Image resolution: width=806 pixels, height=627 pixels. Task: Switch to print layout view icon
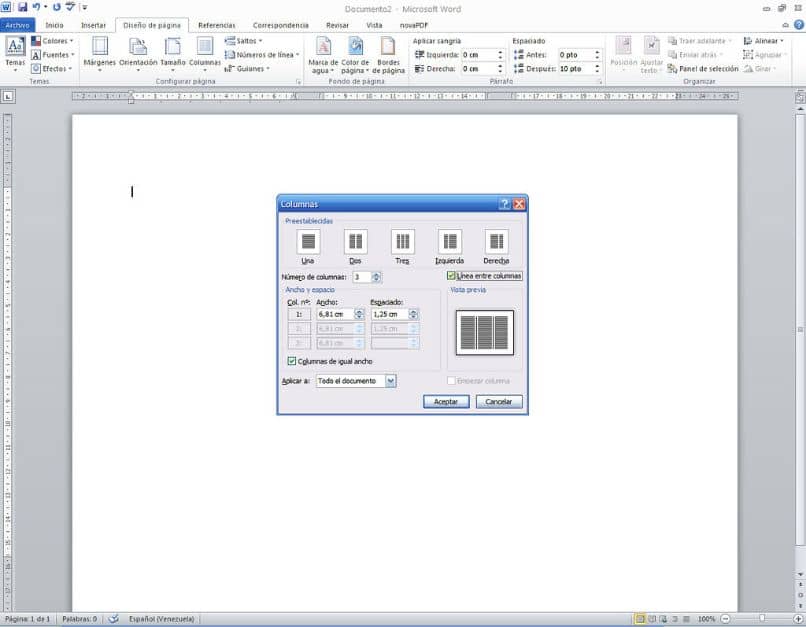pos(640,619)
